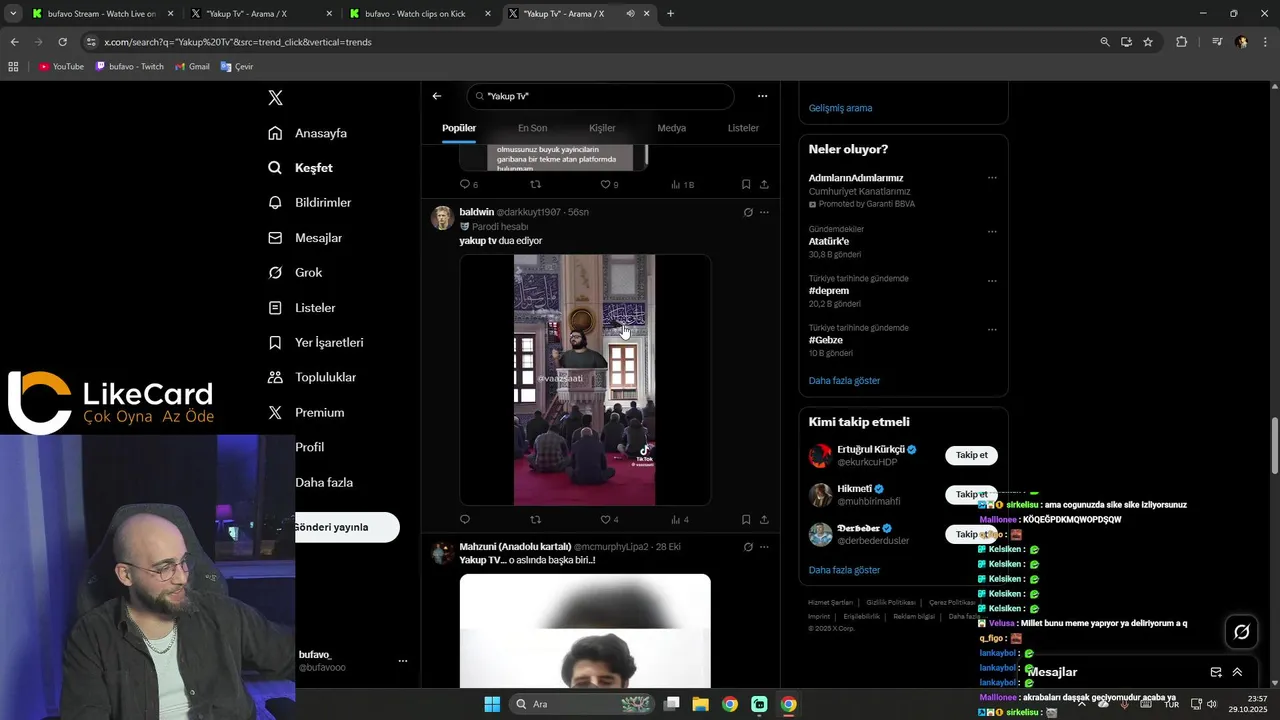1280x720 pixels.
Task: Open more menu on baldwin's post
Action: (x=764, y=212)
